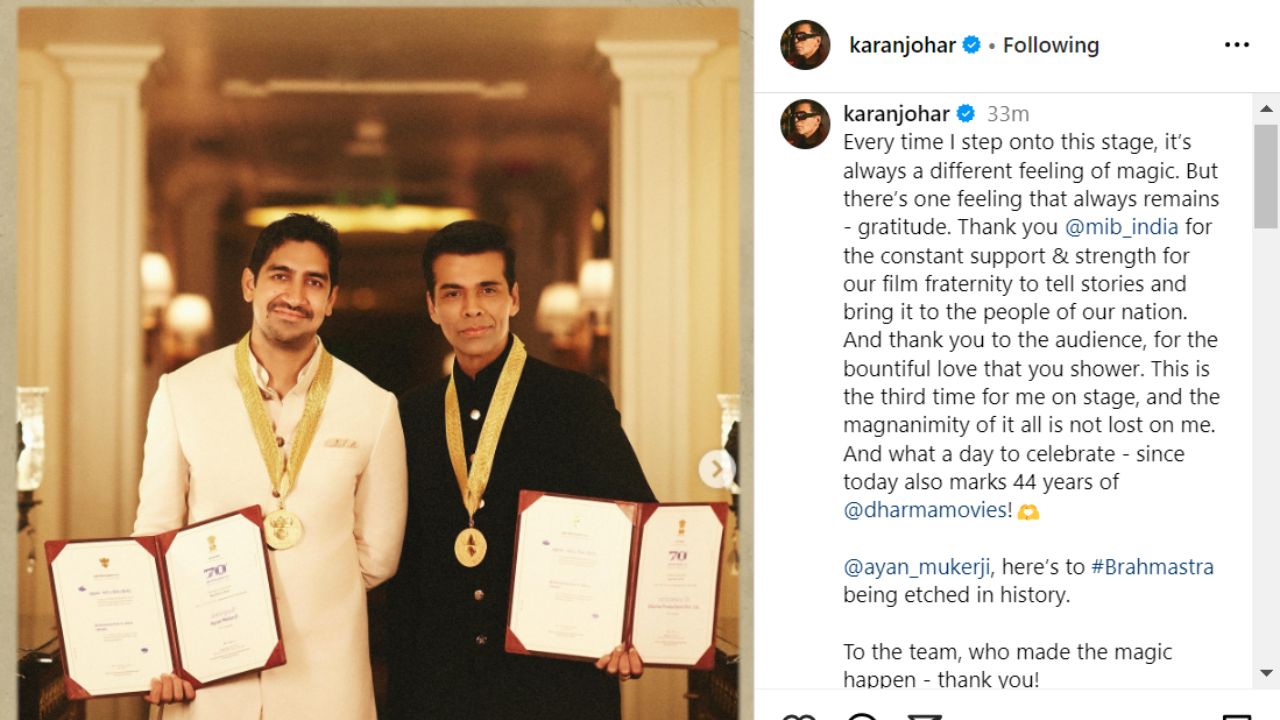Open the #Brahmastra hashtag
This screenshot has width=1280, height=720.
pos(1152,567)
